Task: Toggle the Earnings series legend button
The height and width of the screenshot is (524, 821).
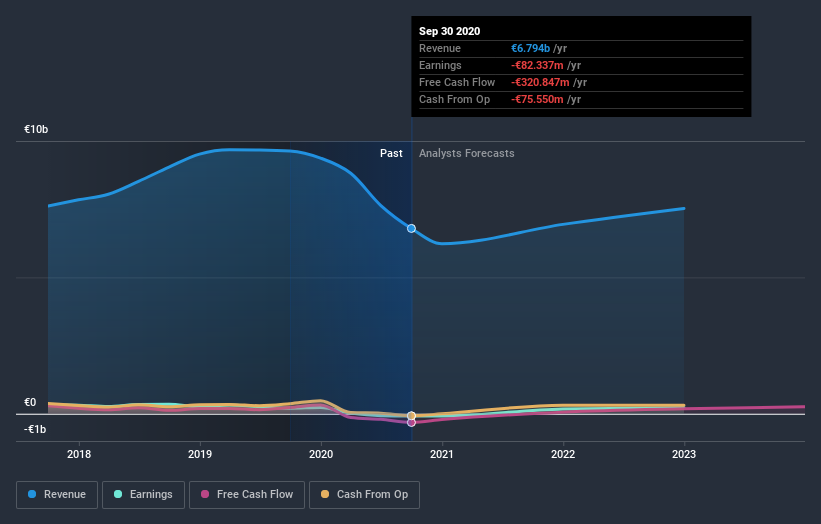Action: 143,495
